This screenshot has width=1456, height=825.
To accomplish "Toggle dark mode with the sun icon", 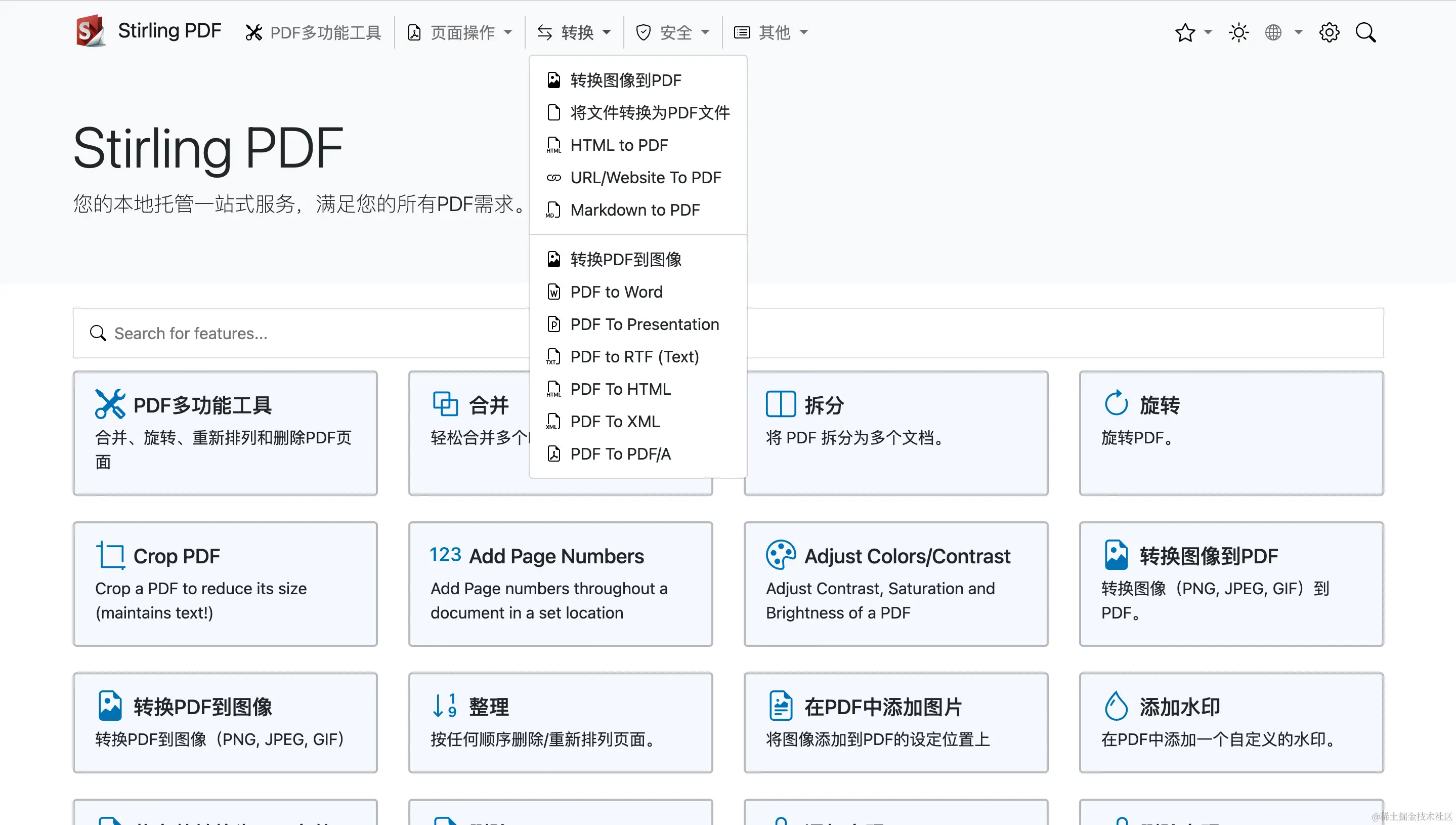I will click(x=1238, y=33).
